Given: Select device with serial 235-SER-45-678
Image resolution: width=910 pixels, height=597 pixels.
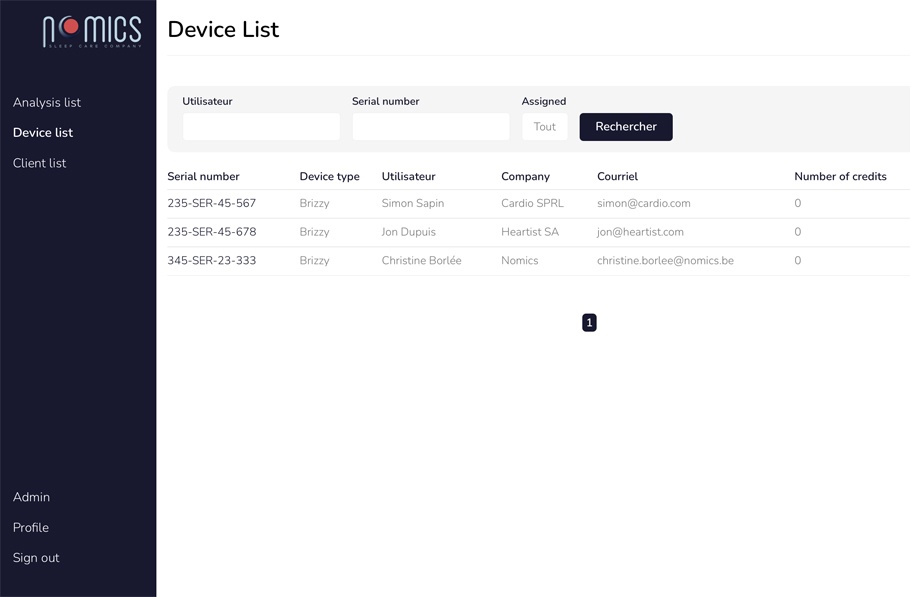Looking at the screenshot, I should (212, 232).
